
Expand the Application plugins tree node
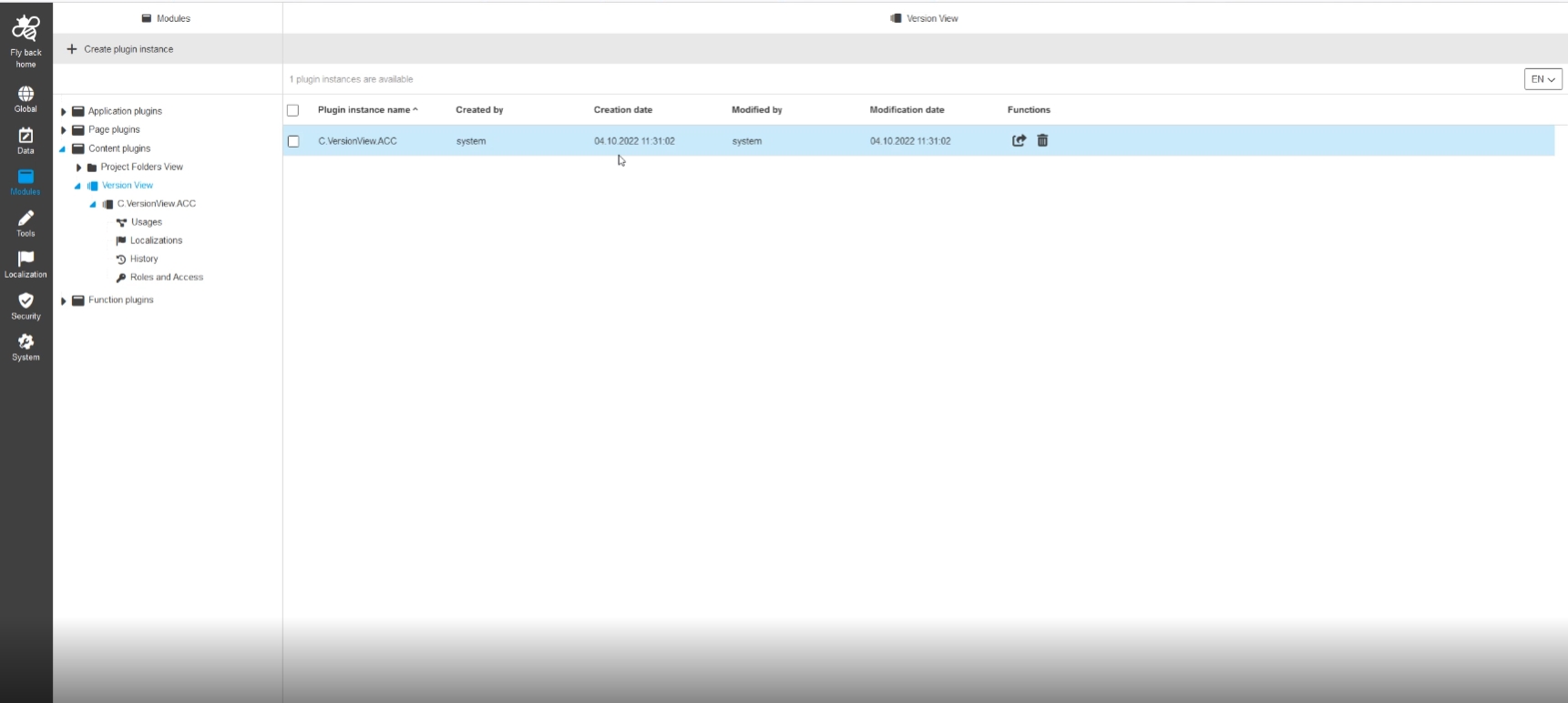click(64, 112)
